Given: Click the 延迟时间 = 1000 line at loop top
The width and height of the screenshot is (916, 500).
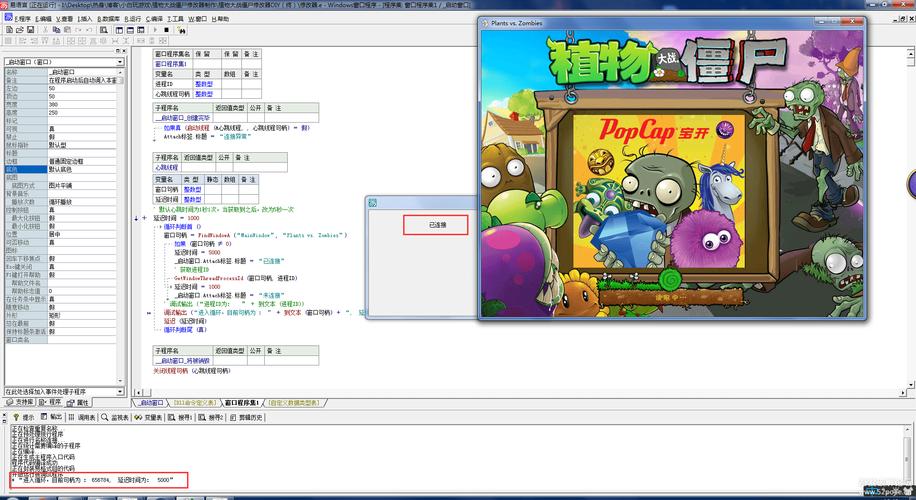Looking at the screenshot, I should coord(176,218).
